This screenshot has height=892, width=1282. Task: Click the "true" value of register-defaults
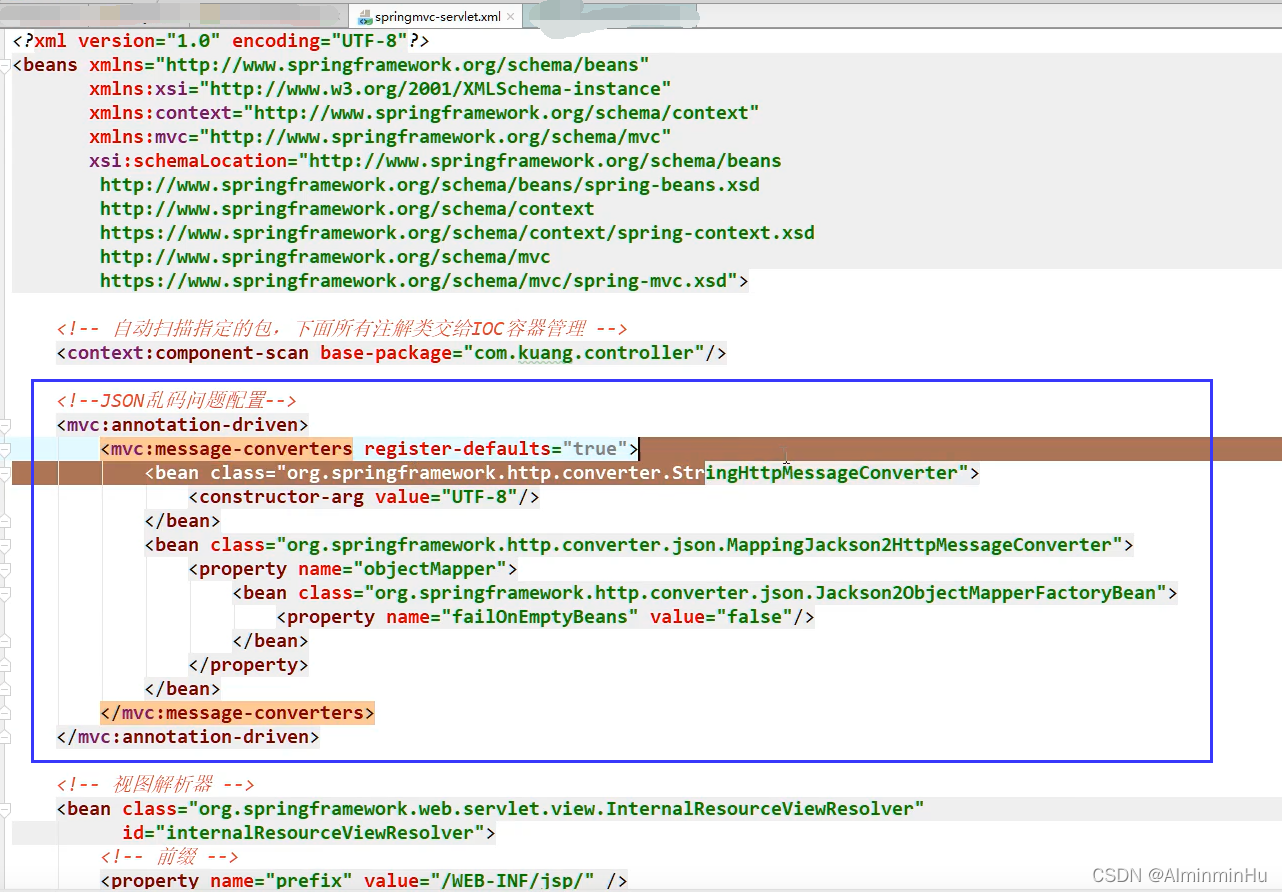pos(595,449)
